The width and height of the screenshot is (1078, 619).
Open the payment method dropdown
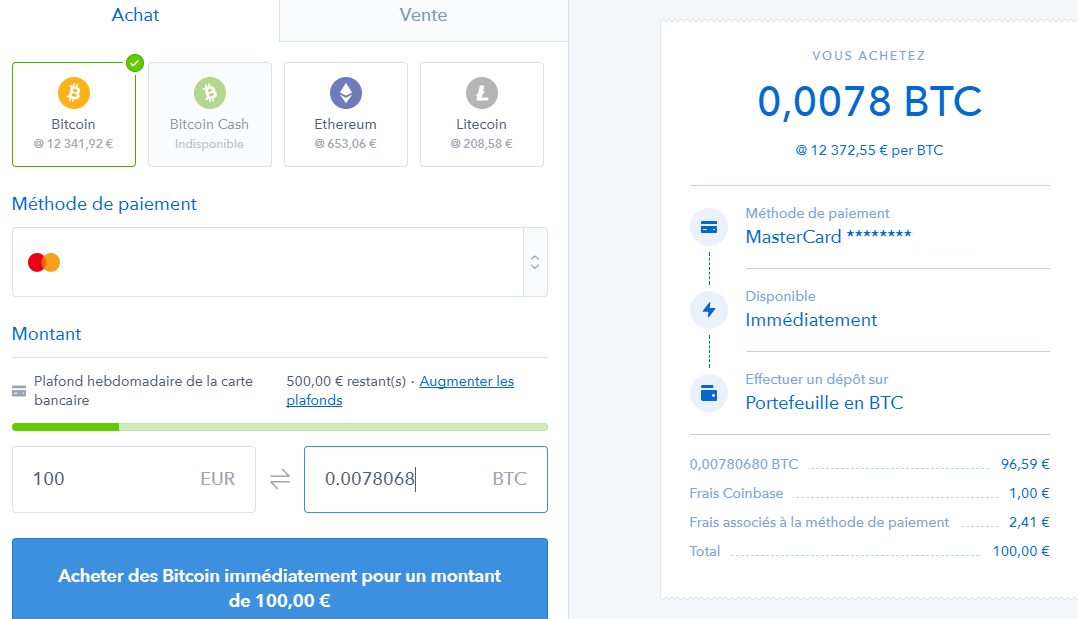click(280, 262)
